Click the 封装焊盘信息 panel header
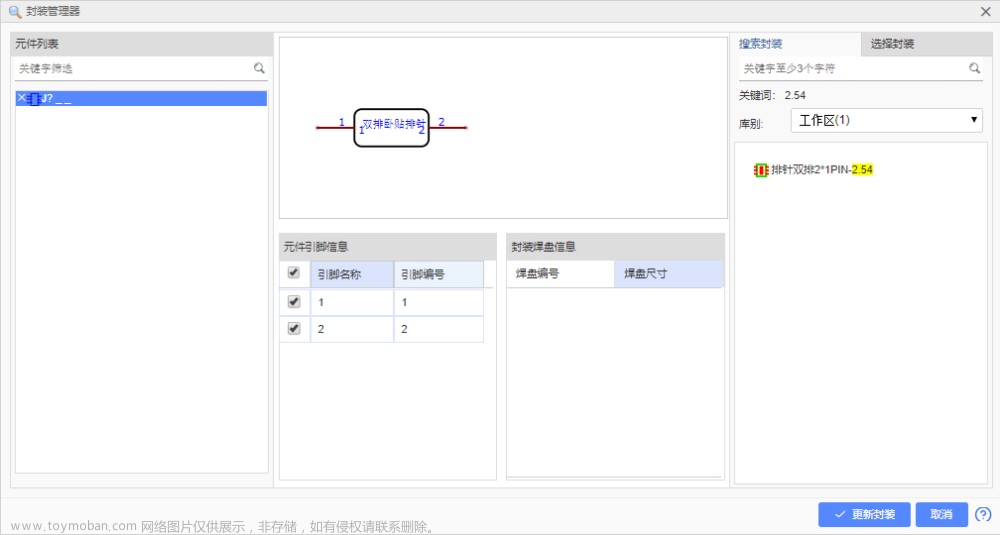This screenshot has height=535, width=1000. (615, 247)
